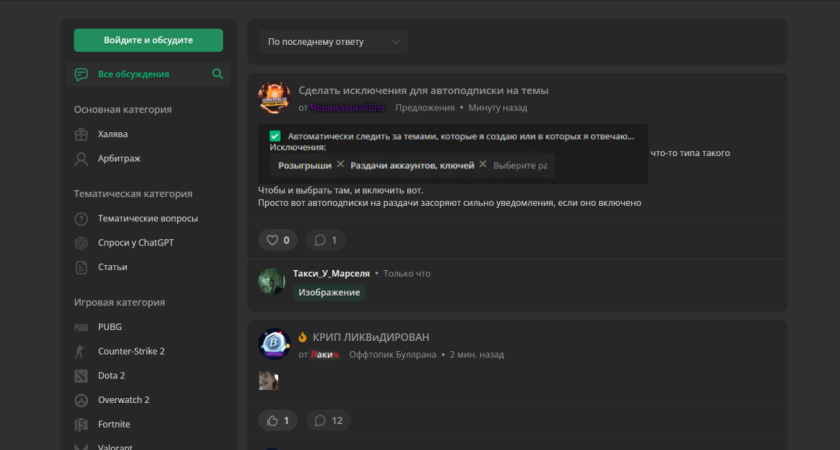Click the green 'Войдите и обсудите' button
The height and width of the screenshot is (450, 840).
(x=148, y=40)
